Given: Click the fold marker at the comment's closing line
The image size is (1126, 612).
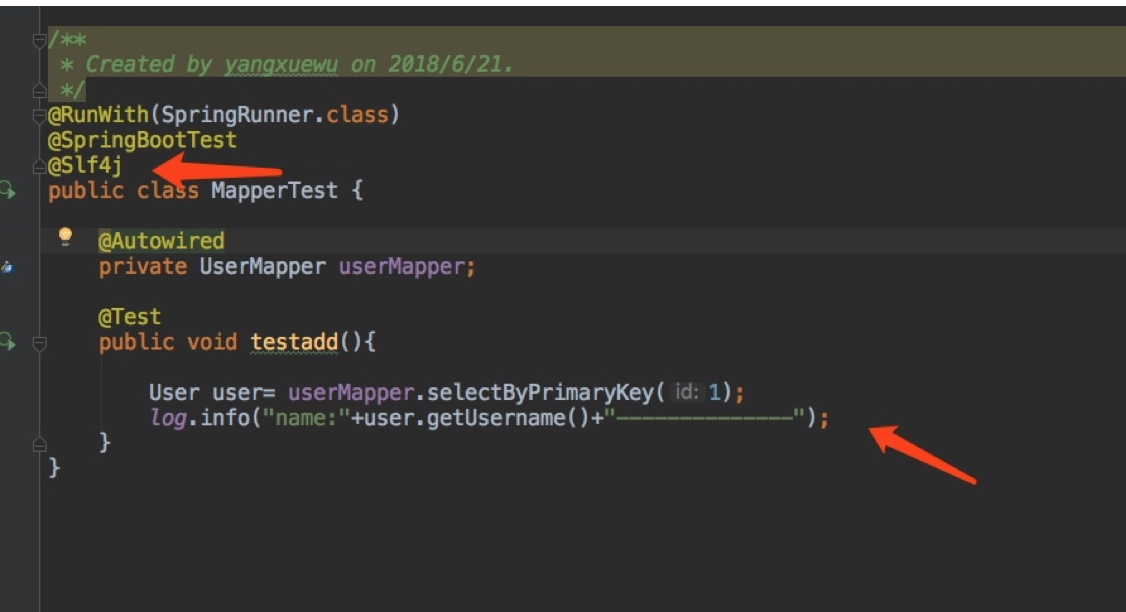Looking at the screenshot, I should click(x=39, y=90).
